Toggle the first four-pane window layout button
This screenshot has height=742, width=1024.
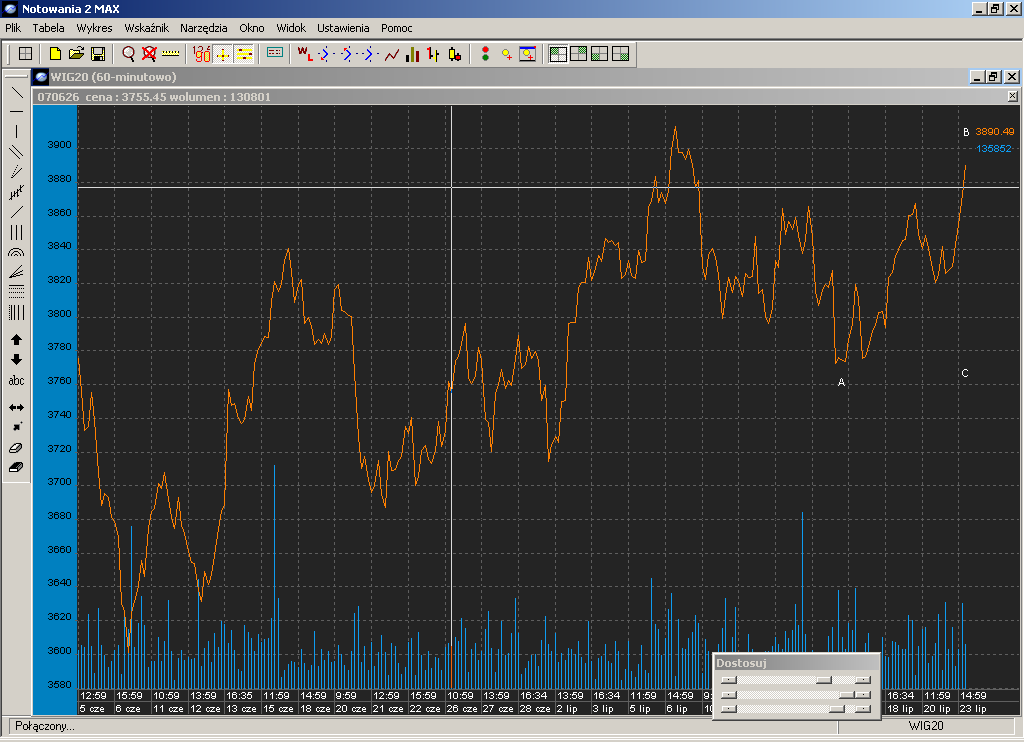coord(558,54)
